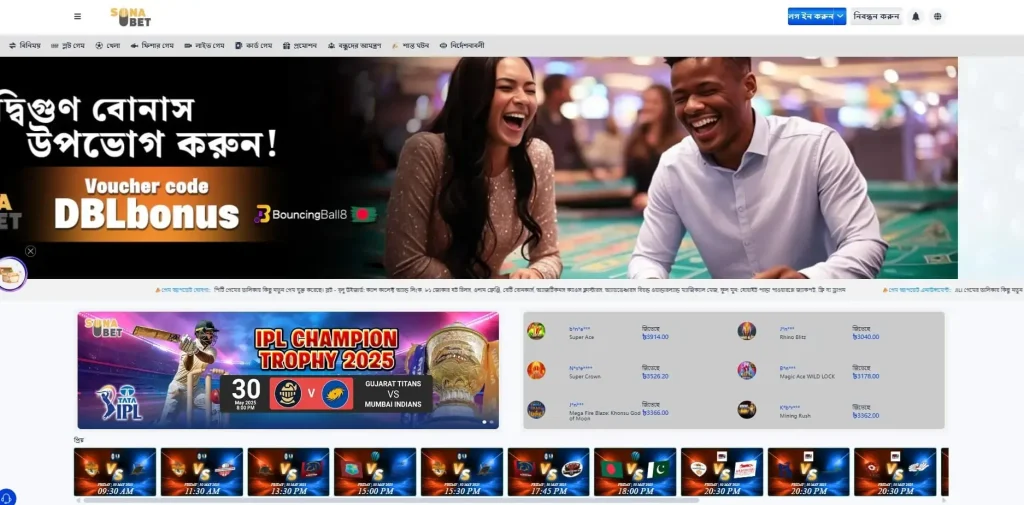Click the gift icon for প্রমোশন
The image size is (1024, 505).
coord(287,46)
